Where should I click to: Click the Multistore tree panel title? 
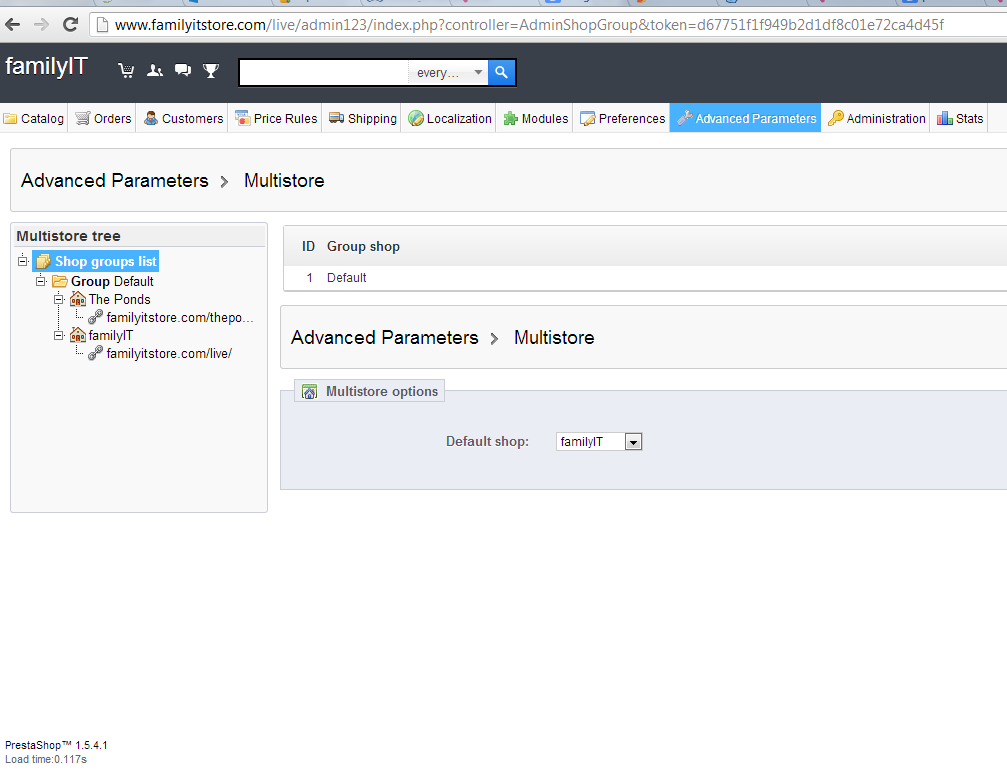pos(69,236)
